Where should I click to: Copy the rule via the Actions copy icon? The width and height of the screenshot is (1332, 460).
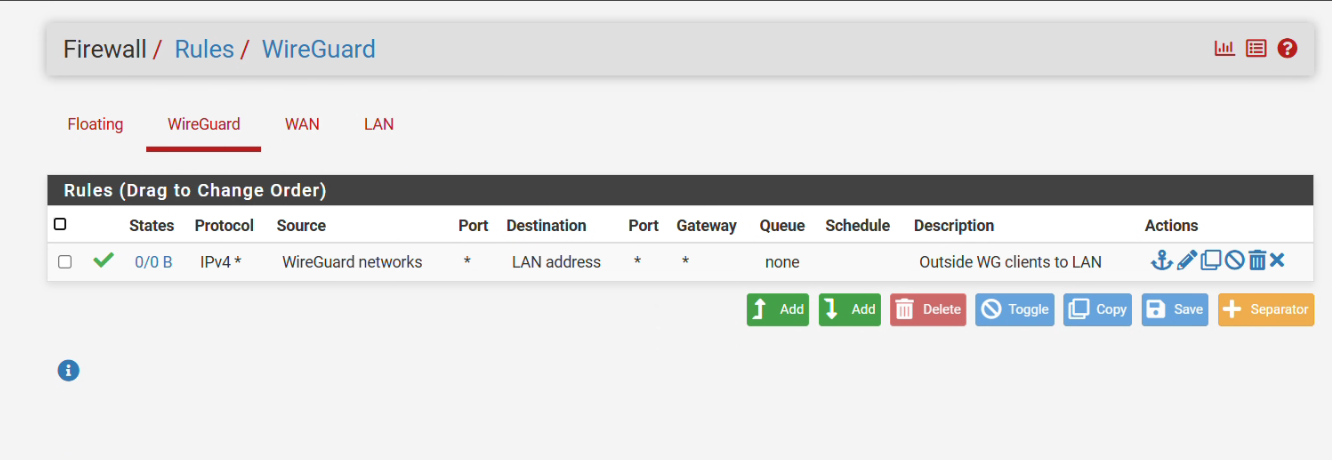[x=1211, y=261]
